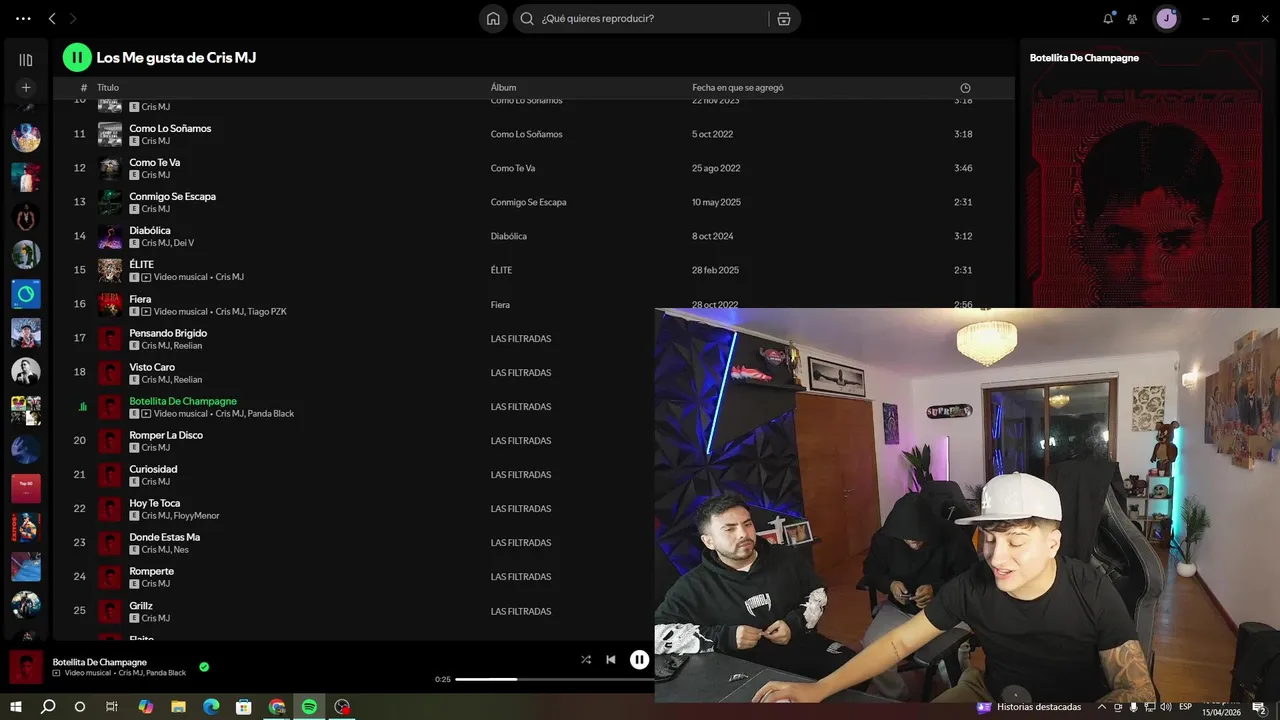The image size is (1280, 720).
Task: Open the three-dot Spotify app menu
Action: point(23,18)
